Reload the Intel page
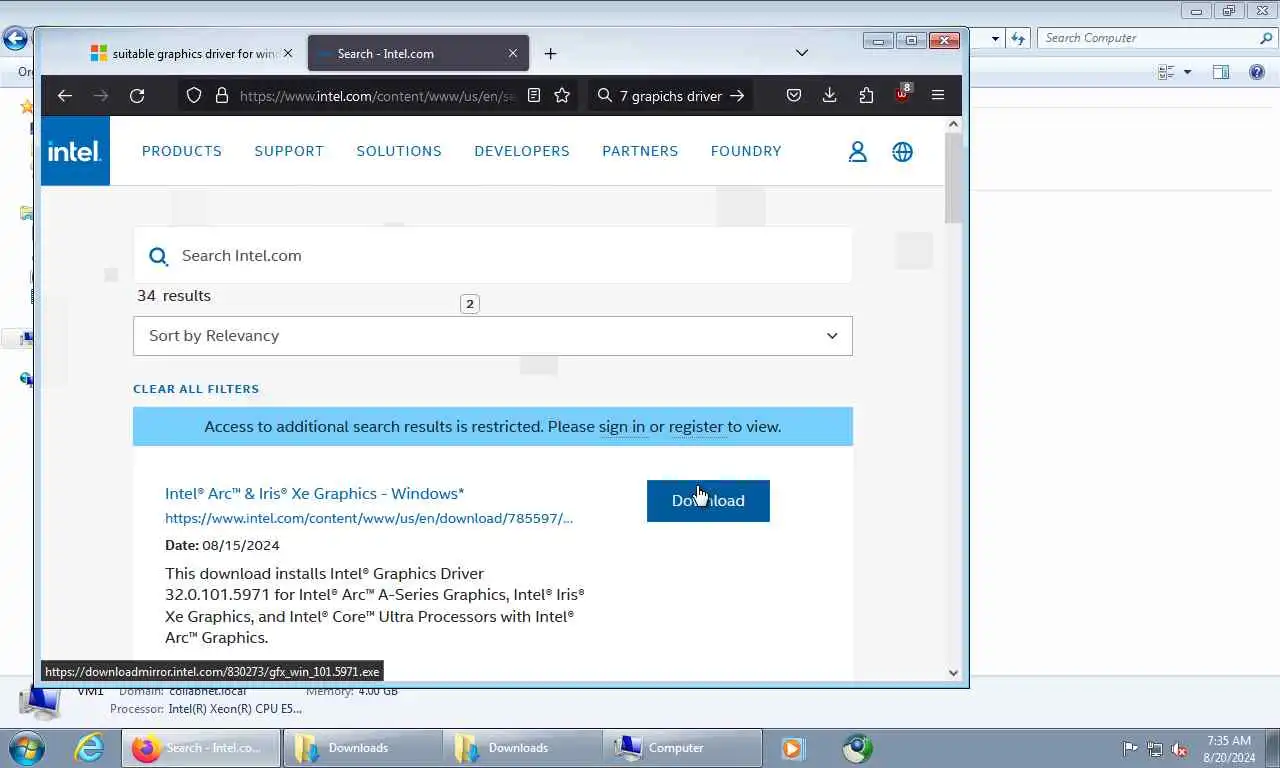Viewport: 1280px width, 768px height. pos(137,96)
